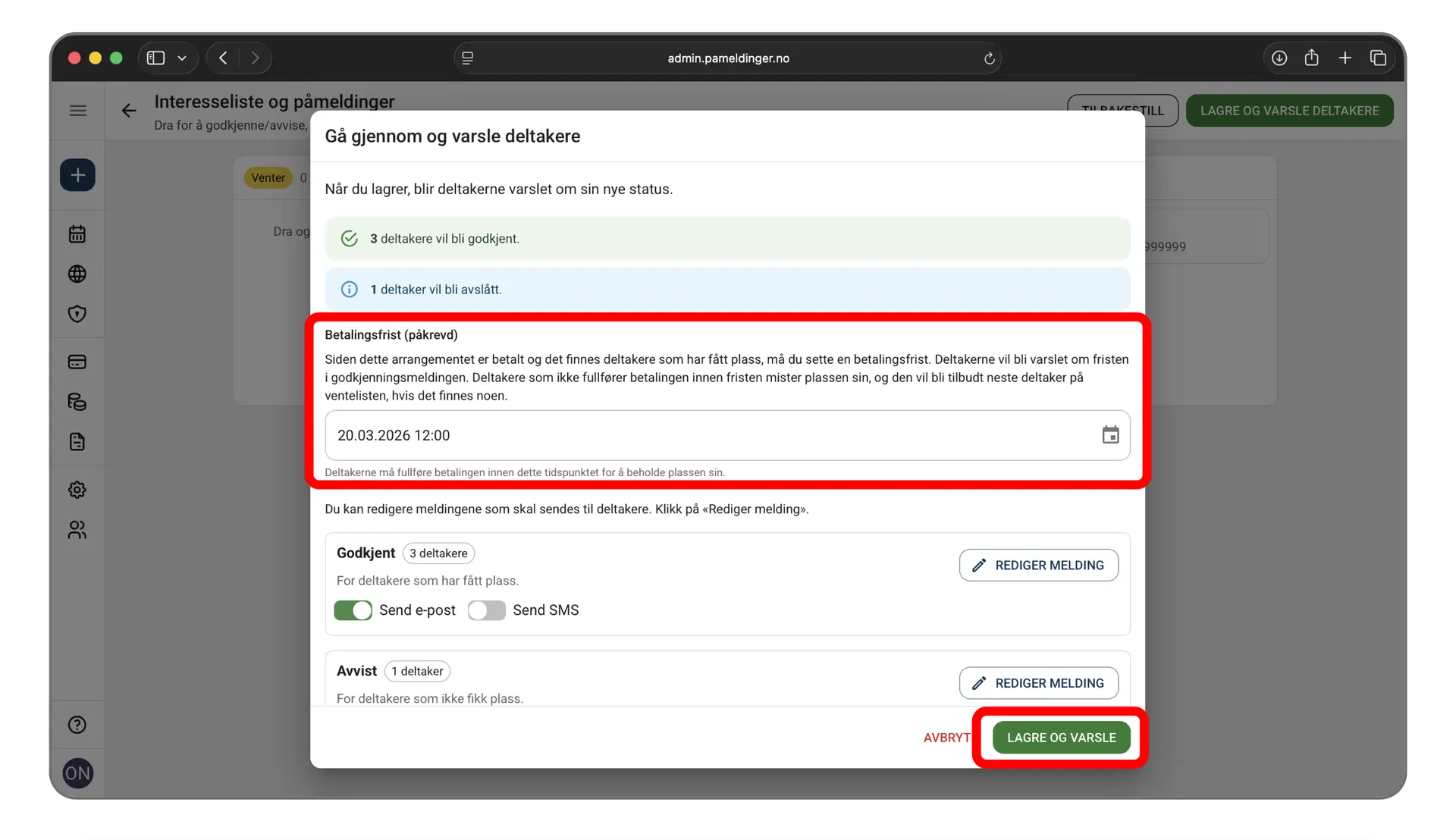Image resolution: width=1456 pixels, height=840 pixels.
Task: Enable the Send SMS toggle
Action: [486, 610]
